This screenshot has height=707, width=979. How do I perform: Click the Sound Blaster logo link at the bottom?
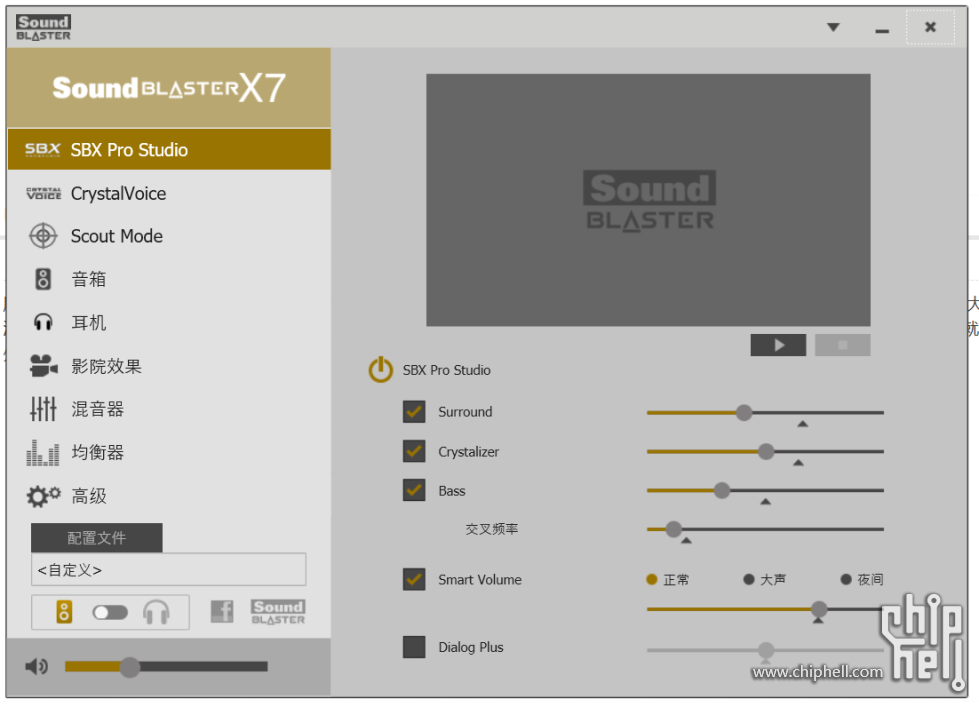278,612
